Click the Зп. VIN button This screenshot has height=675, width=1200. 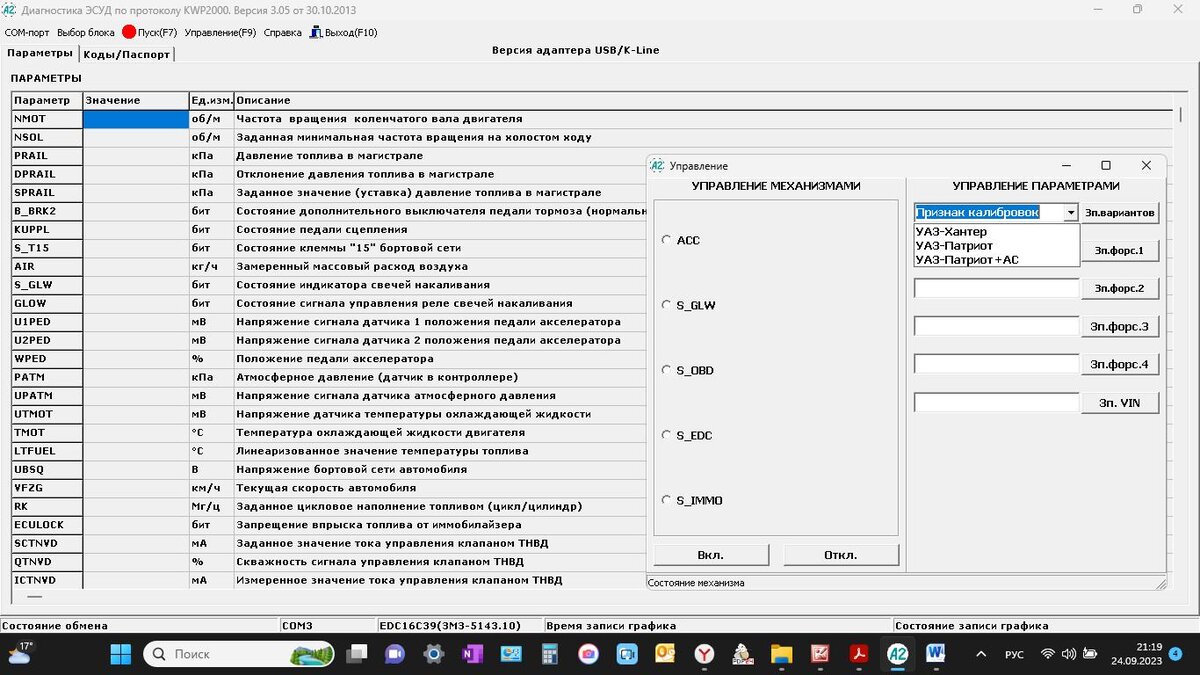pyautogui.click(x=1120, y=402)
